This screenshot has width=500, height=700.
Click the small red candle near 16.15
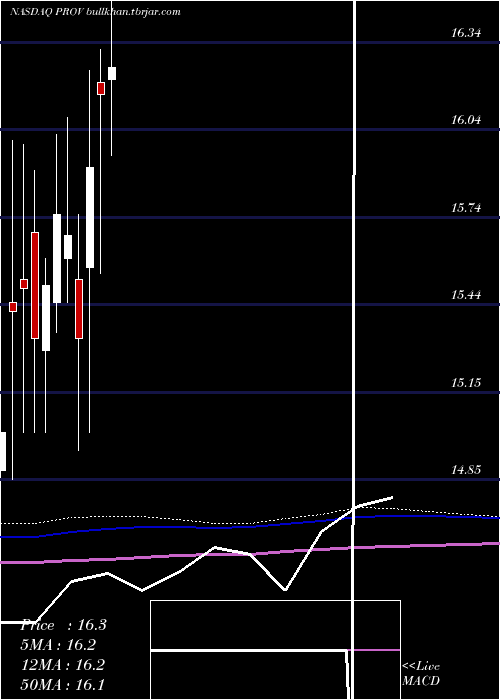pyautogui.click(x=101, y=88)
